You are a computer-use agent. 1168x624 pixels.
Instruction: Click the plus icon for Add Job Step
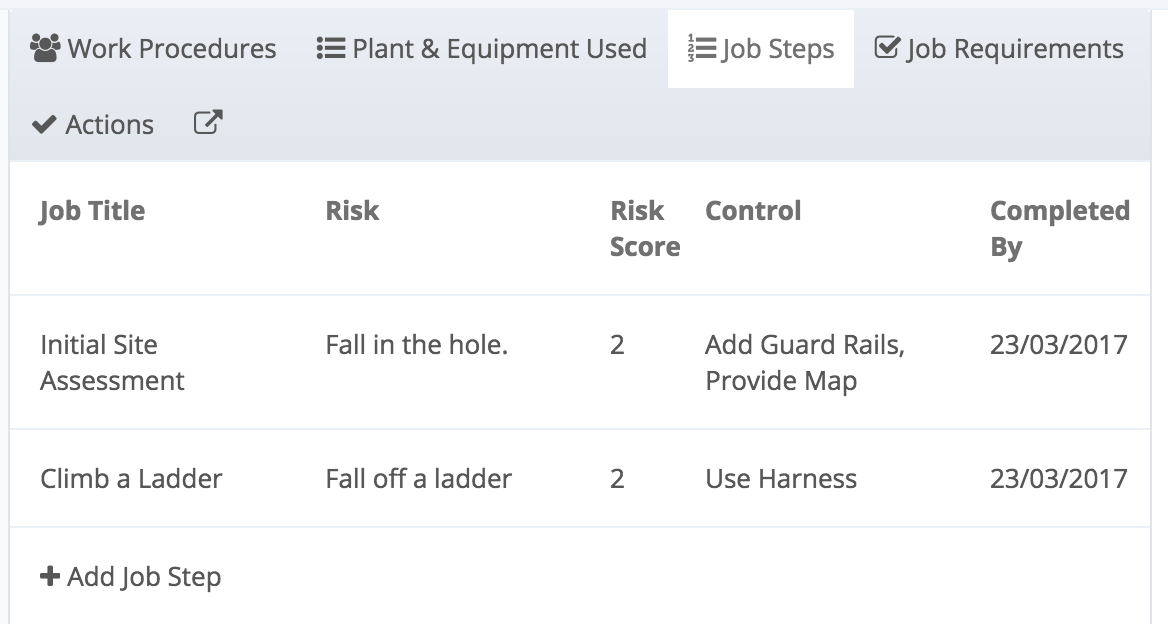(x=50, y=577)
